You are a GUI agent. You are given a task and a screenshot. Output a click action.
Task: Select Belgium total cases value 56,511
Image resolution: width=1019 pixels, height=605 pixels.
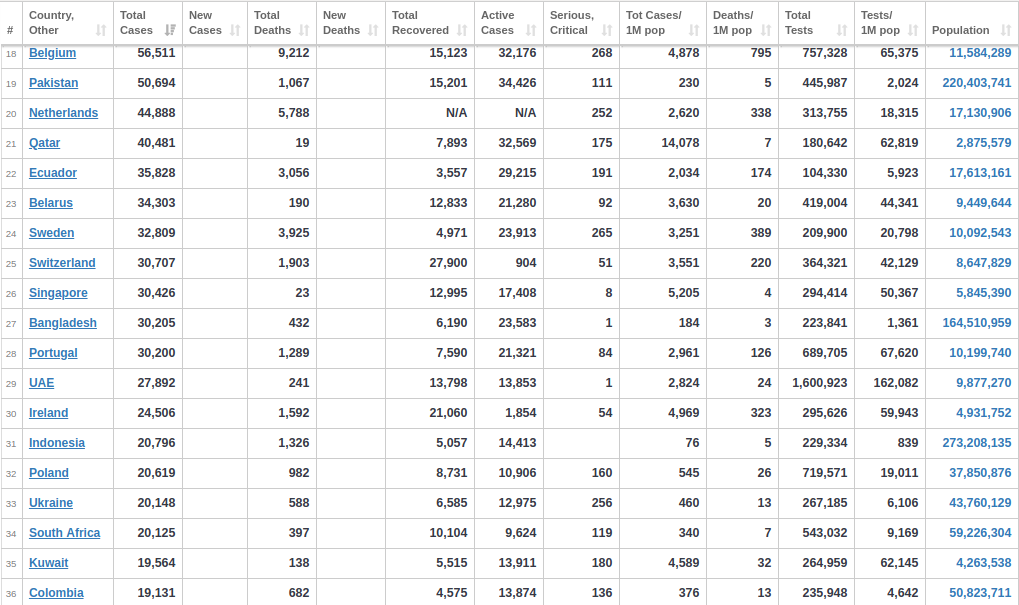(x=156, y=53)
